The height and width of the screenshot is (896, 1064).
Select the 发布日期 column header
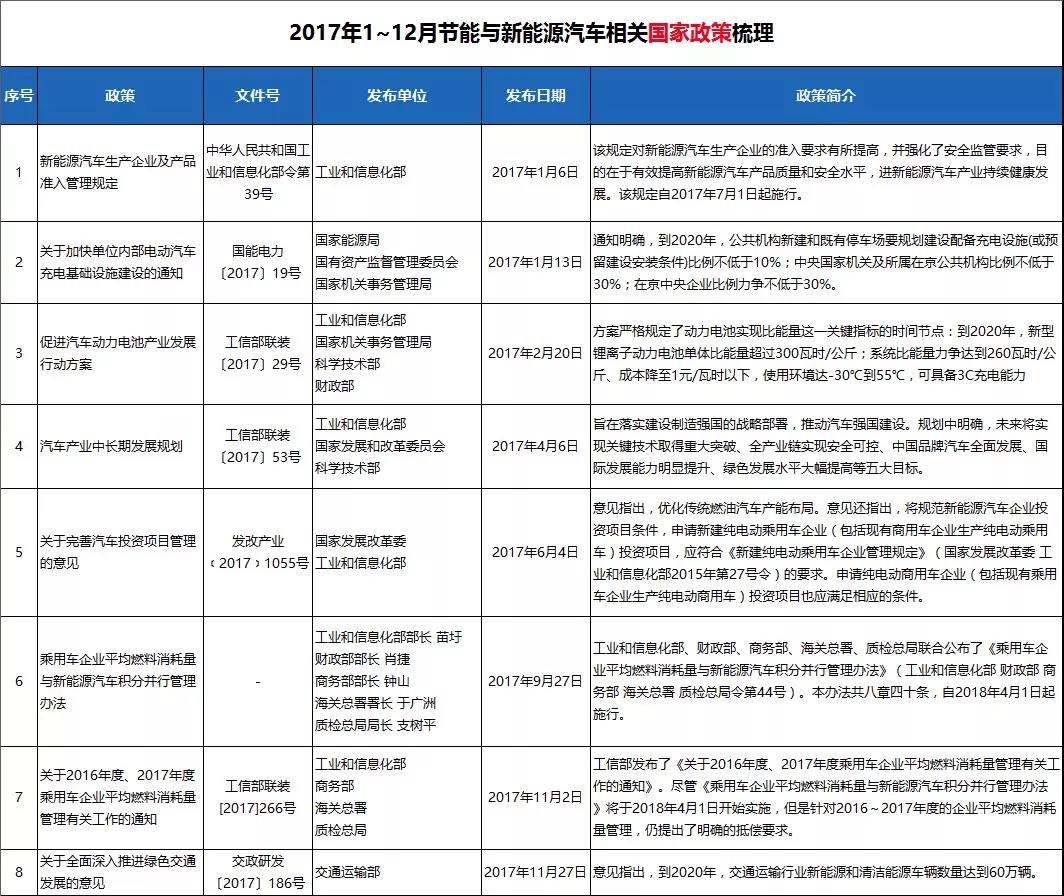click(535, 96)
